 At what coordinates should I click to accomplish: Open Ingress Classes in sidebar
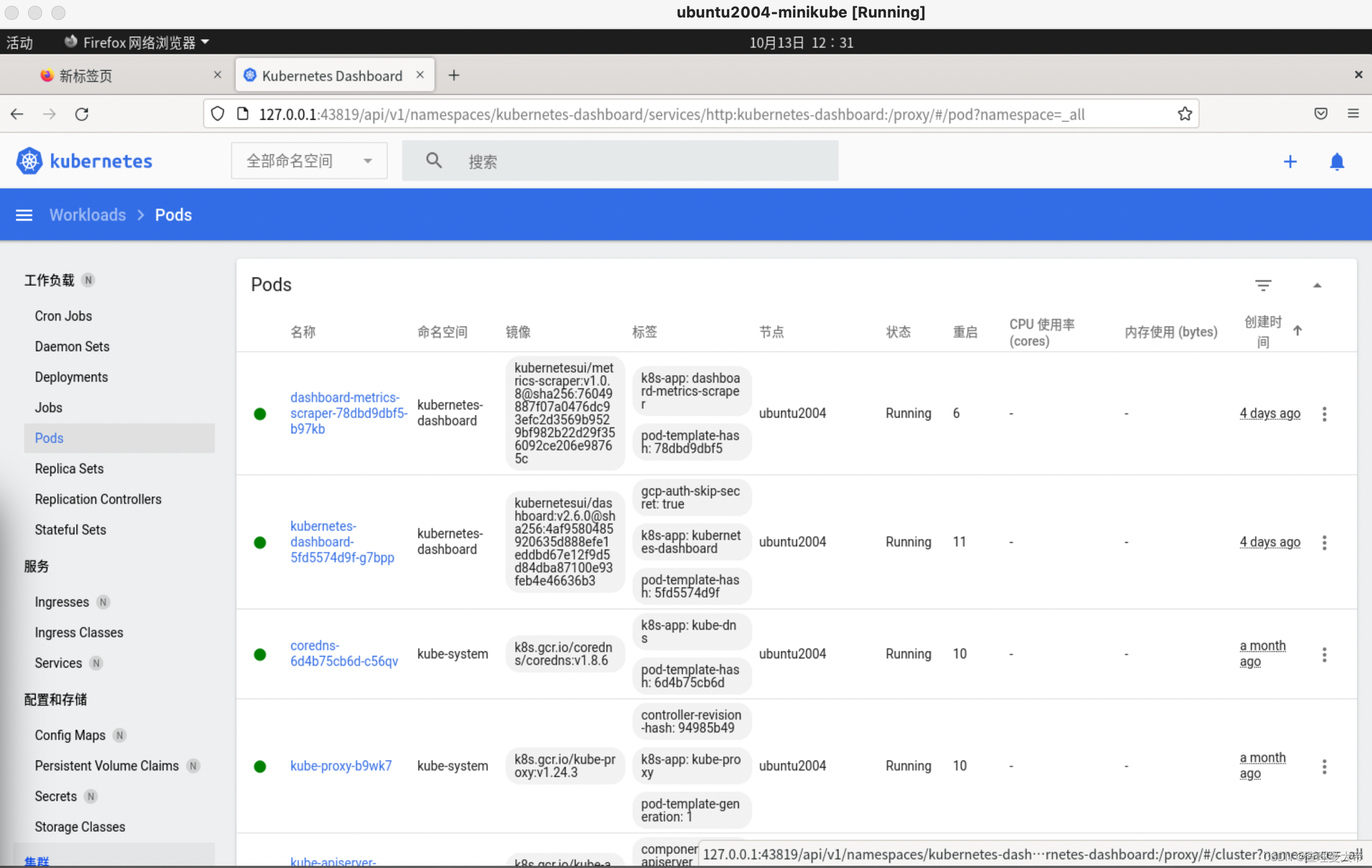(79, 633)
